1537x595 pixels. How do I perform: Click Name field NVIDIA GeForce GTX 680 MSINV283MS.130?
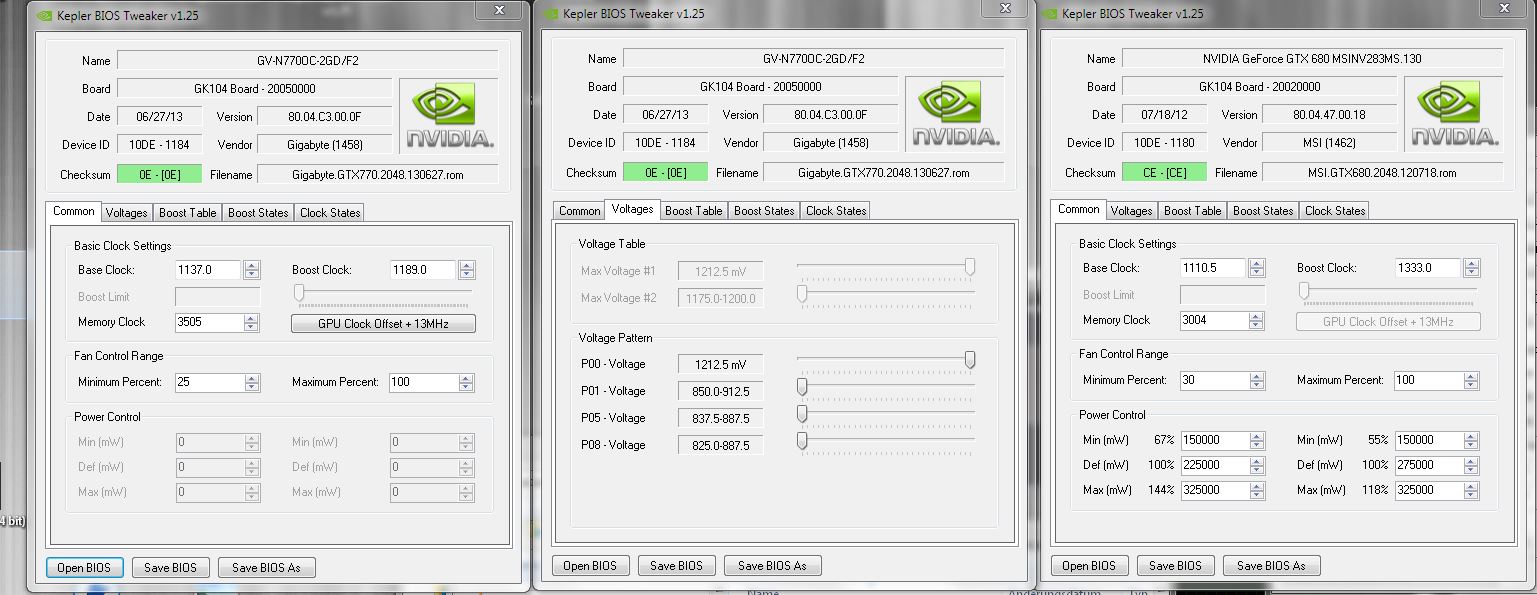[x=1312, y=59]
